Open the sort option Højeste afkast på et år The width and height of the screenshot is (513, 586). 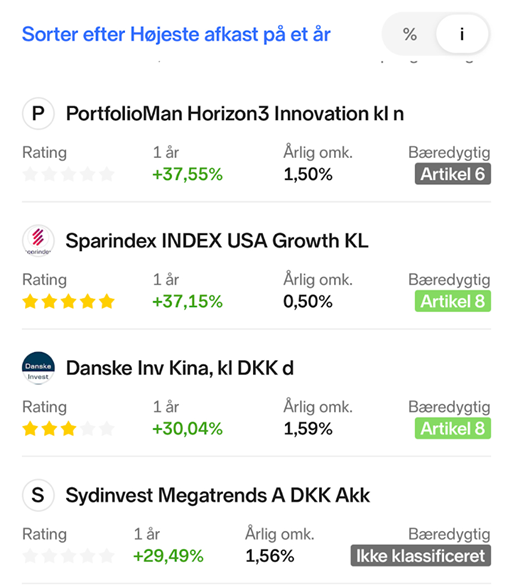pyautogui.click(x=176, y=34)
